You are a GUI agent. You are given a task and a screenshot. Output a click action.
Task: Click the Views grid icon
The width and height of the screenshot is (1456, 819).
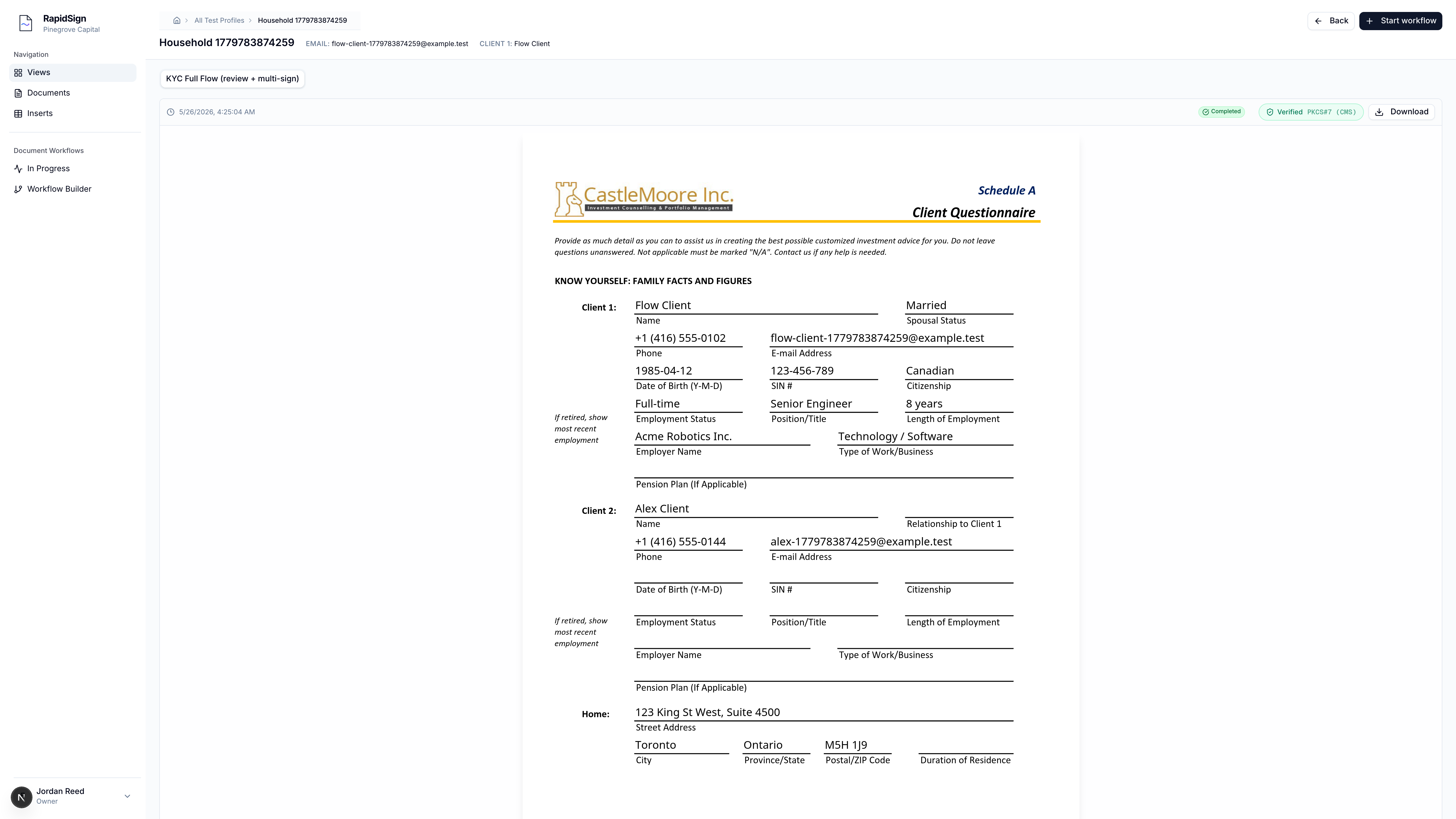click(x=18, y=72)
